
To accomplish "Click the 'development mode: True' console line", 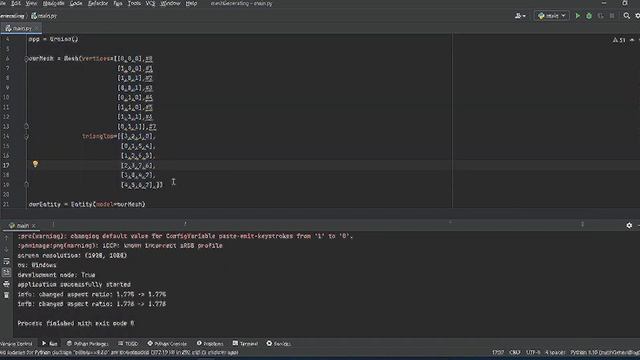I will (x=56, y=275).
